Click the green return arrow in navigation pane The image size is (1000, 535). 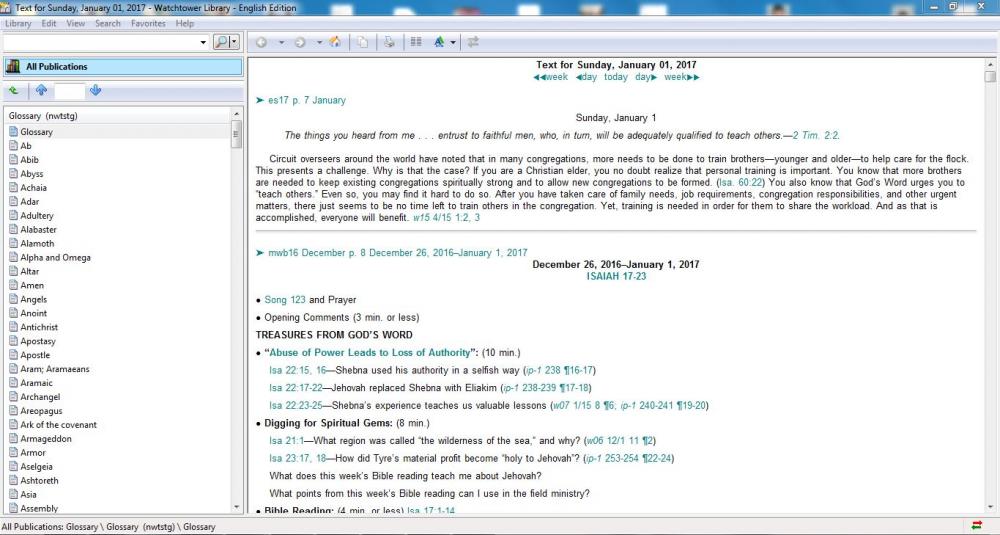[14, 91]
